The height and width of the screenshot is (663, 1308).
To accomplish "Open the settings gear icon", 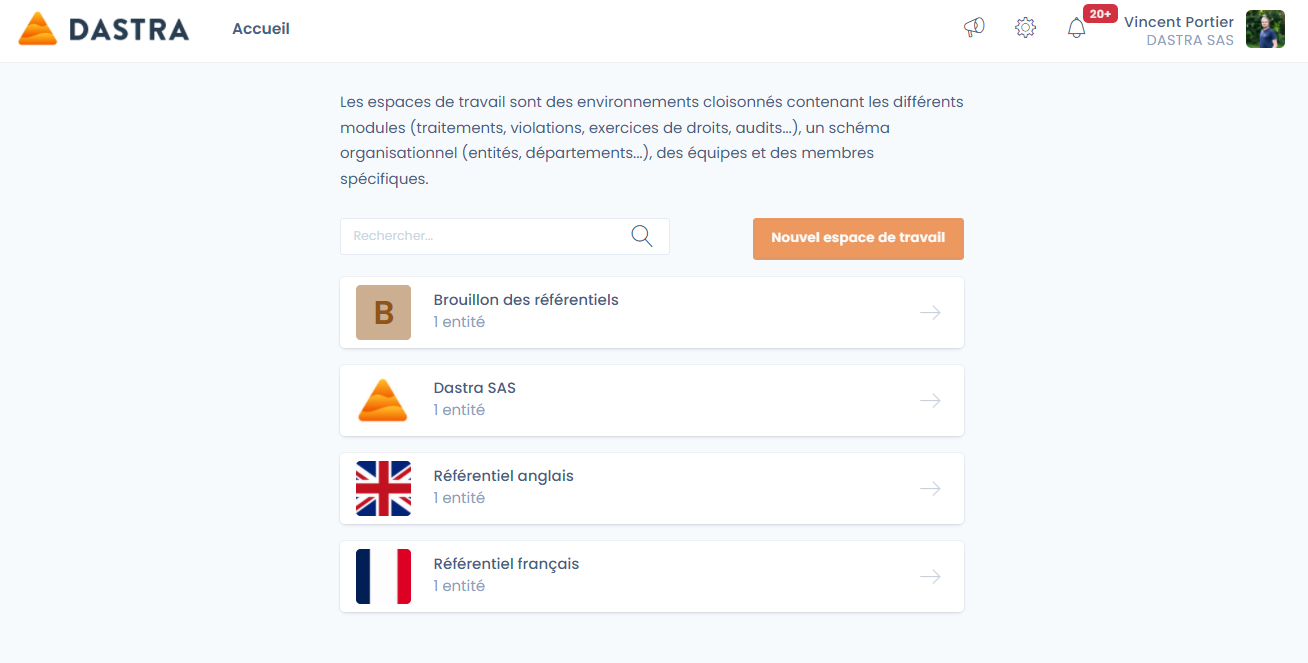I will tap(1025, 28).
